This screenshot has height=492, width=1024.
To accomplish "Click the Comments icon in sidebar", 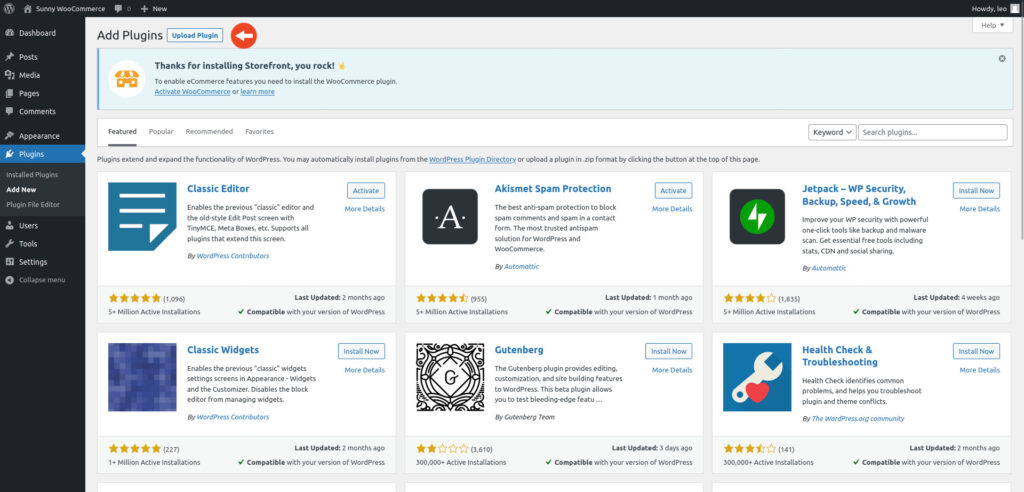I will pos(9,111).
